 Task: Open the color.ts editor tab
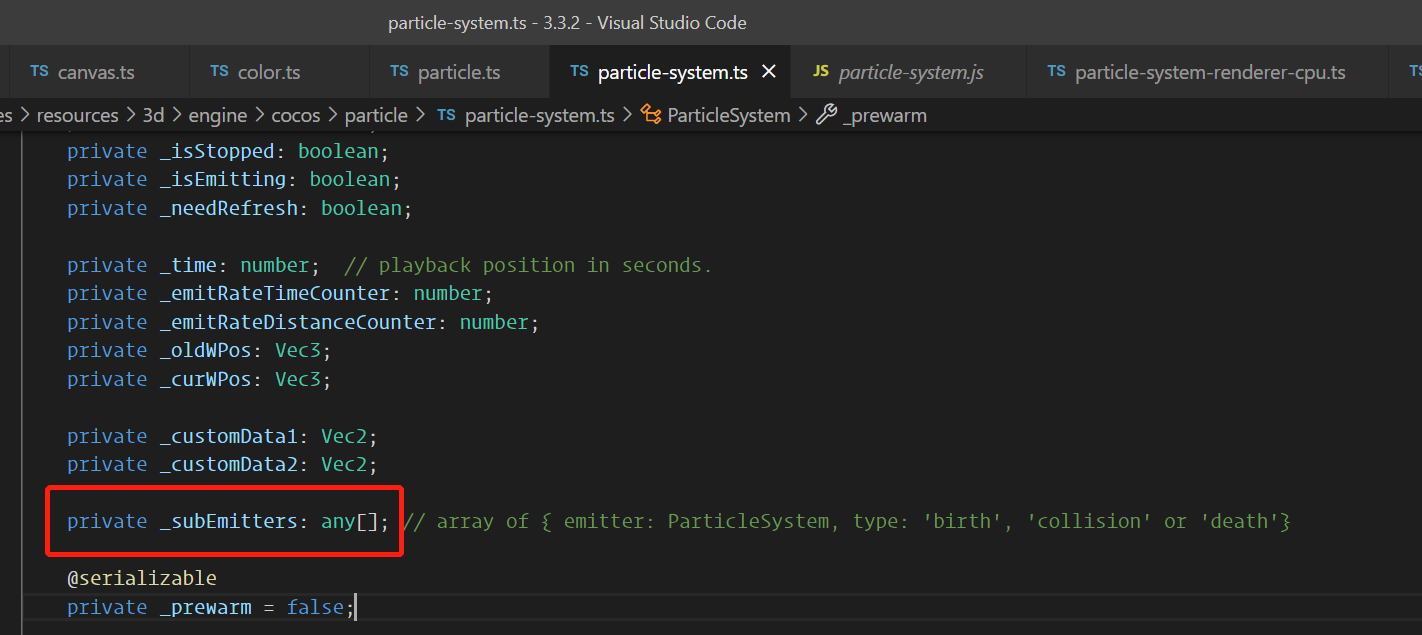[269, 73]
